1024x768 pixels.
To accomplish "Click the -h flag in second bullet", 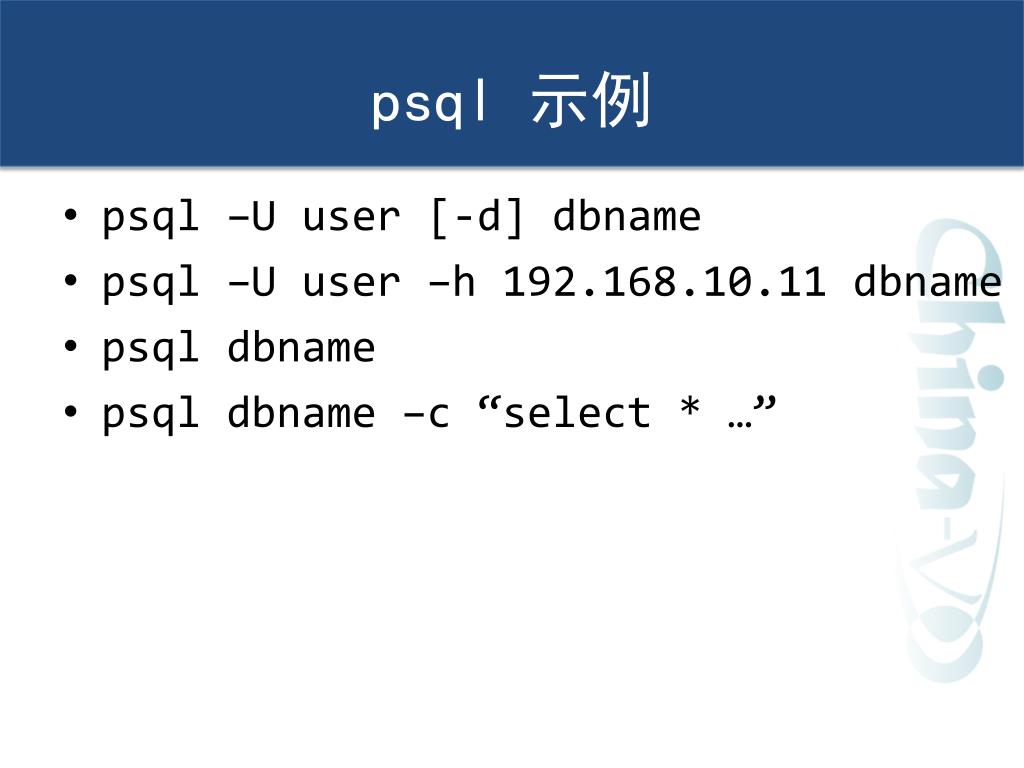I will pos(451,282).
